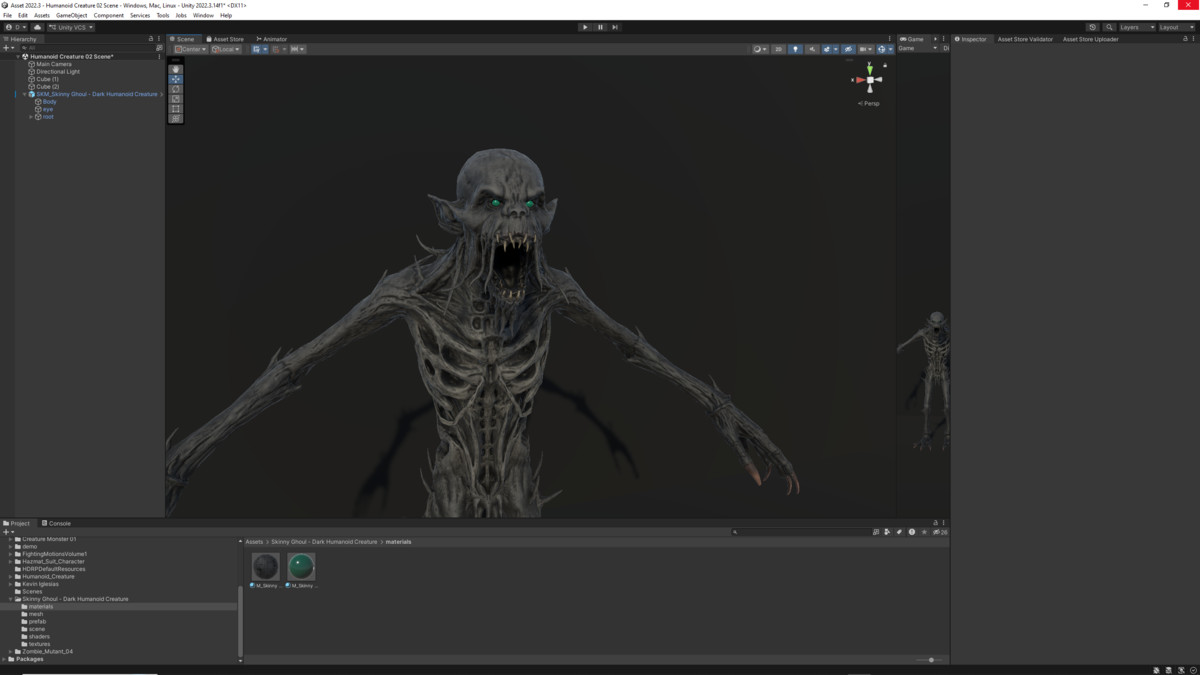The height and width of the screenshot is (675, 1200).
Task: Collapse SKM_Skinny Ghoul object in Hierarchy
Action: [24, 94]
